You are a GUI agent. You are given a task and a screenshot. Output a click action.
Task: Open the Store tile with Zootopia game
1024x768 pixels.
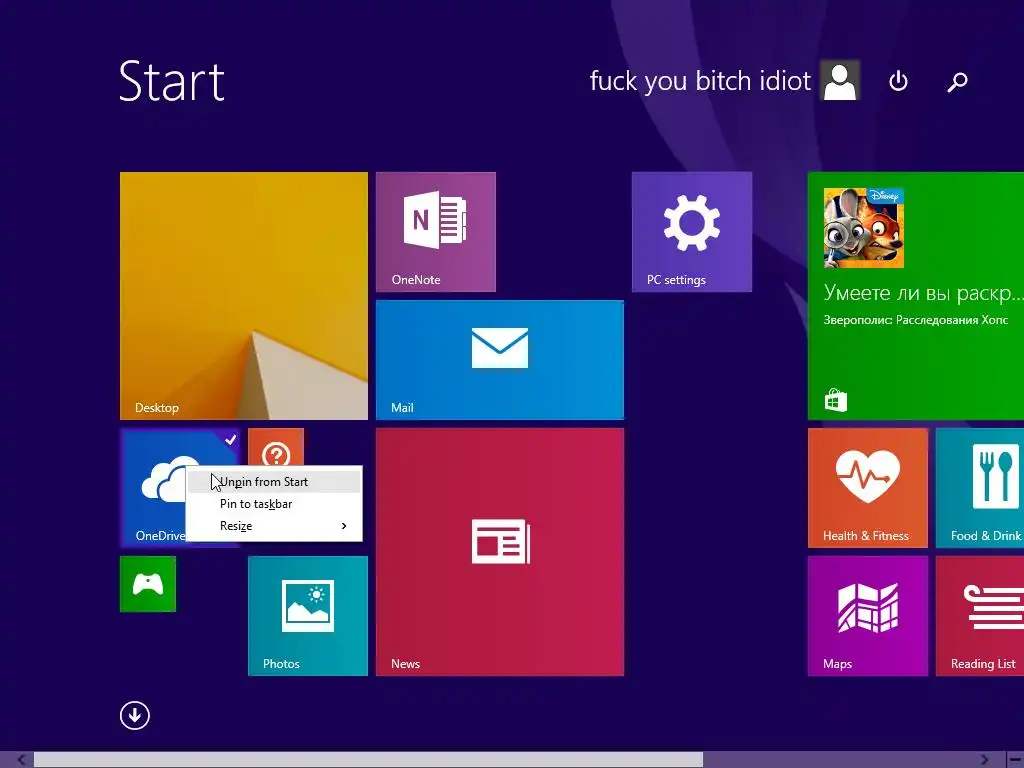(x=916, y=296)
